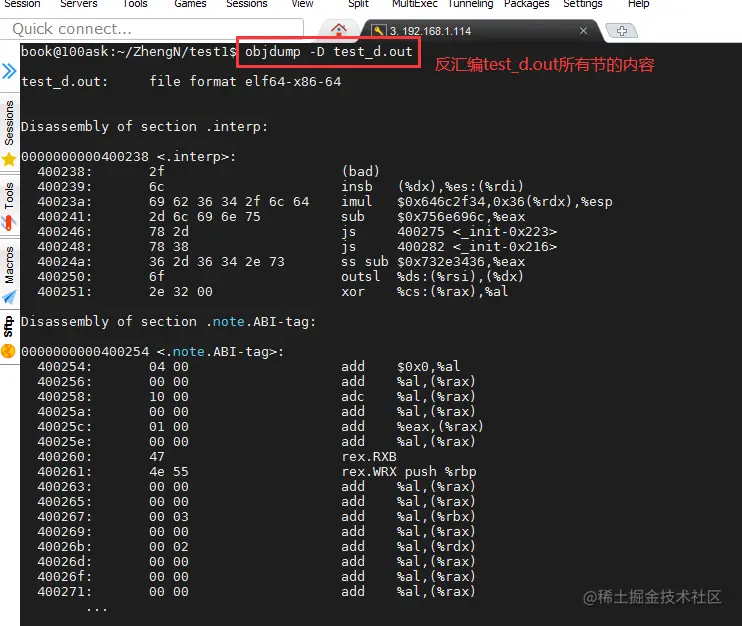Click the 'objdump -D test_d.out' command text

[328, 51]
